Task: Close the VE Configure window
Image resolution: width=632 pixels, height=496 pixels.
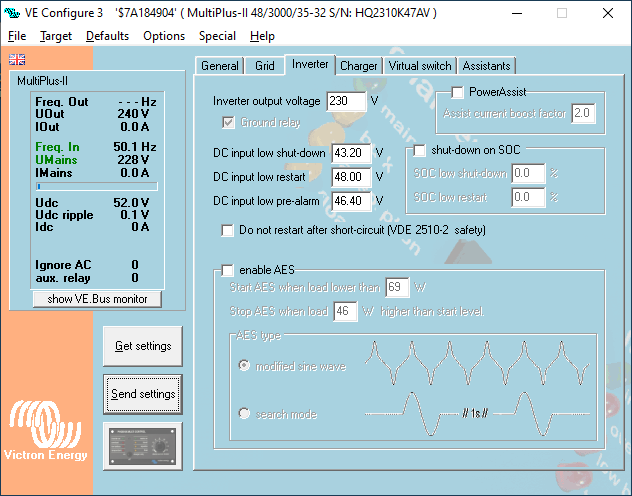Action: click(608, 13)
